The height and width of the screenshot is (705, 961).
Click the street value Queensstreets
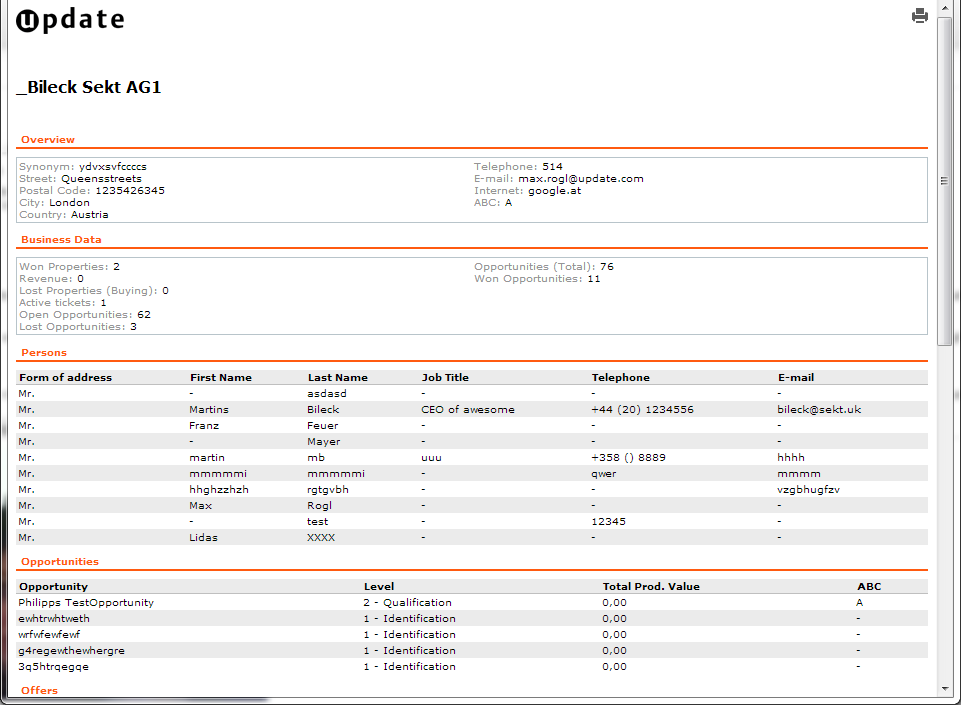pyautogui.click(x=101, y=178)
